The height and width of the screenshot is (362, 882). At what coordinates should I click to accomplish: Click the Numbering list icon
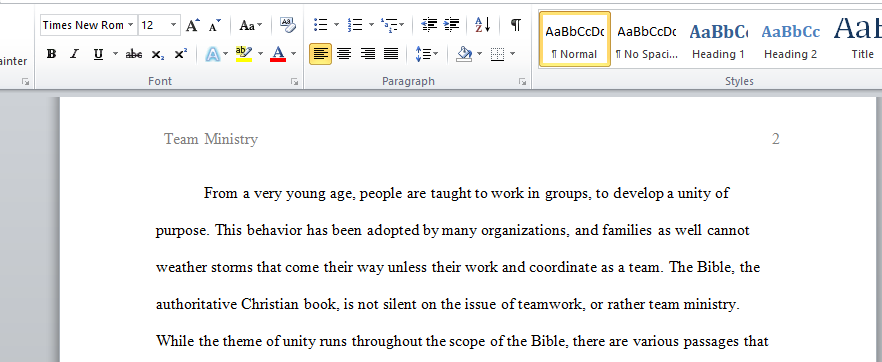tap(355, 25)
